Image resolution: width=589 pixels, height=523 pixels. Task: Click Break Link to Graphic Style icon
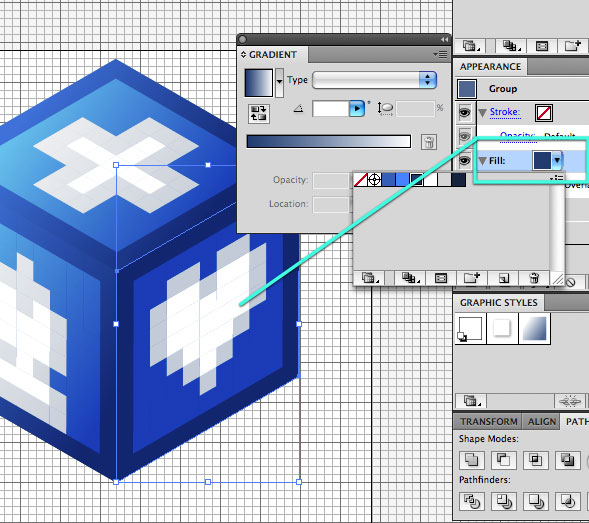pos(570,401)
